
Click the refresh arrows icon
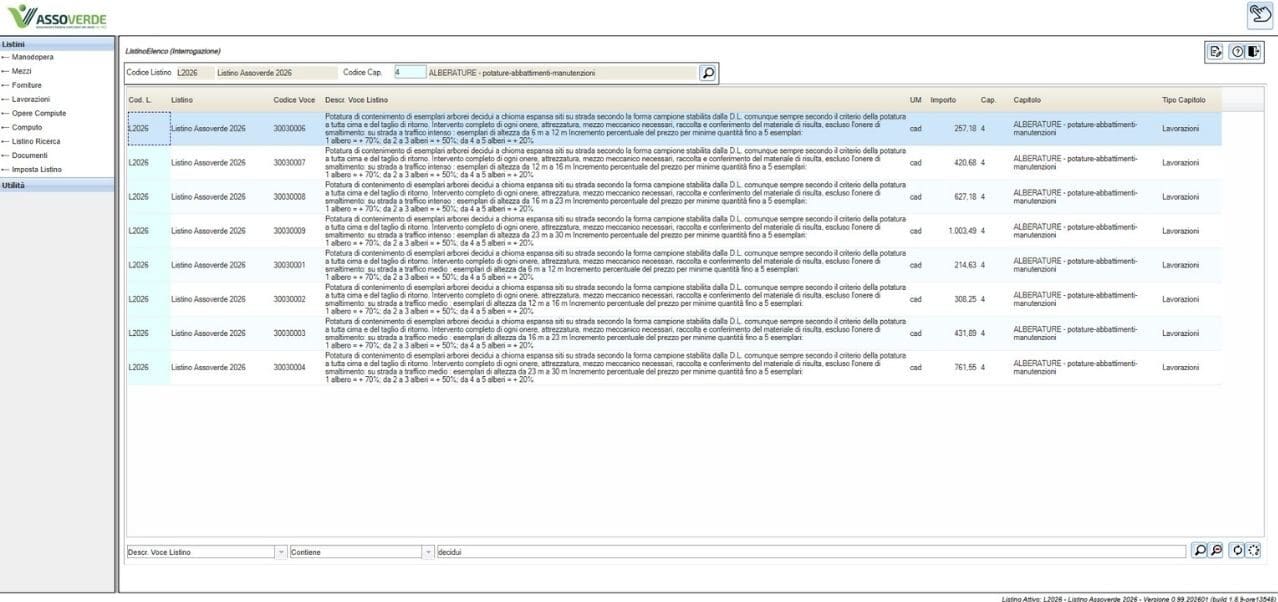(1238, 551)
